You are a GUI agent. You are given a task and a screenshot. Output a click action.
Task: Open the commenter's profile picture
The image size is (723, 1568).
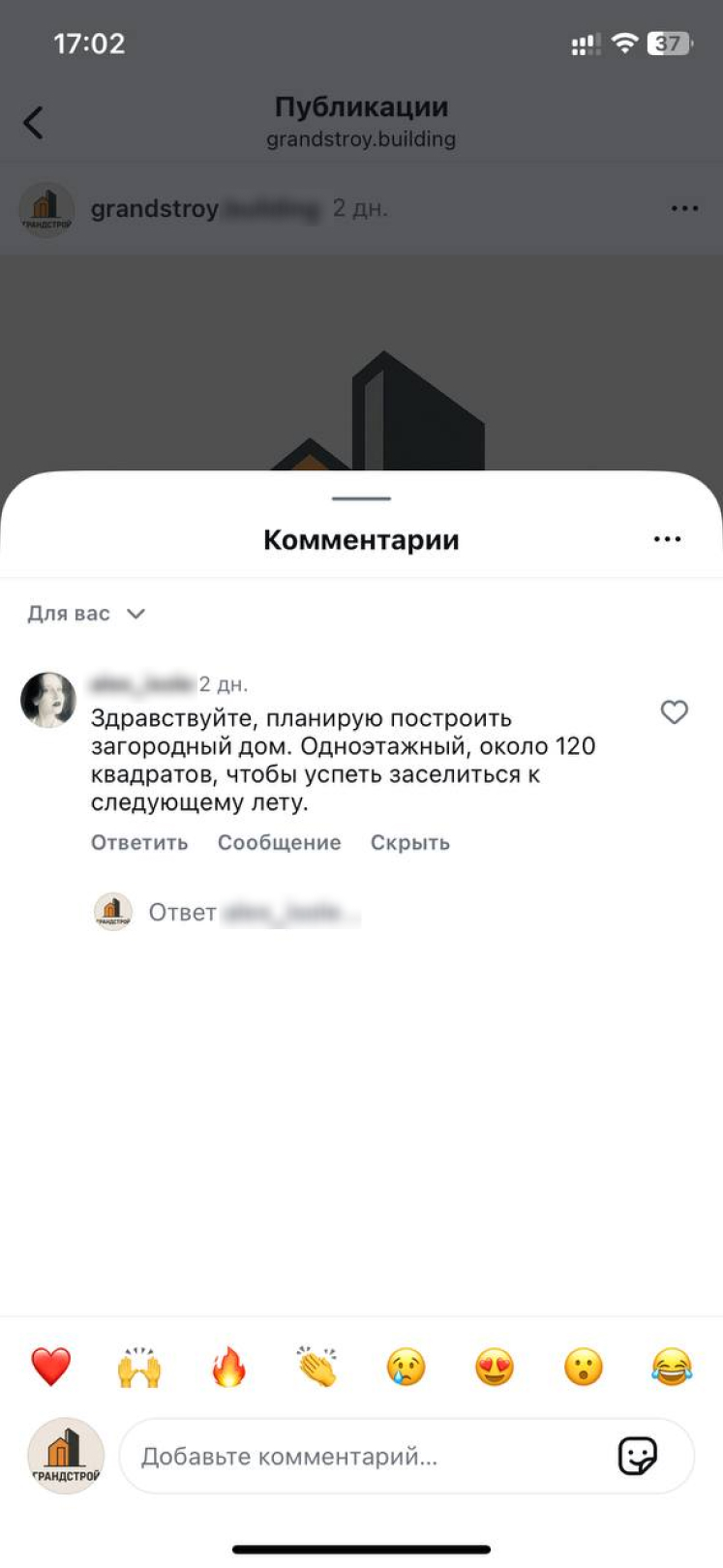[x=48, y=700]
